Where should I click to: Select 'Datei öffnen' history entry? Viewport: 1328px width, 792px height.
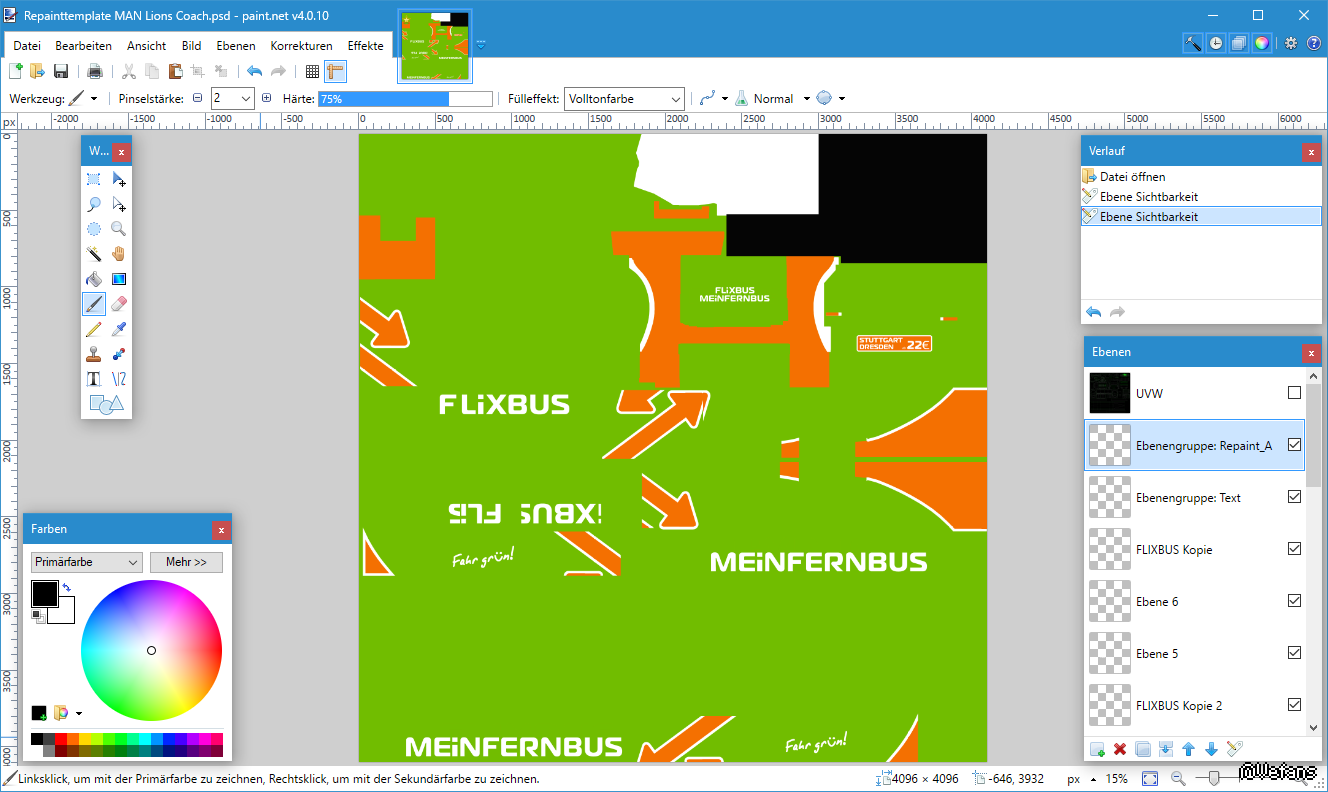pyautogui.click(x=1132, y=177)
